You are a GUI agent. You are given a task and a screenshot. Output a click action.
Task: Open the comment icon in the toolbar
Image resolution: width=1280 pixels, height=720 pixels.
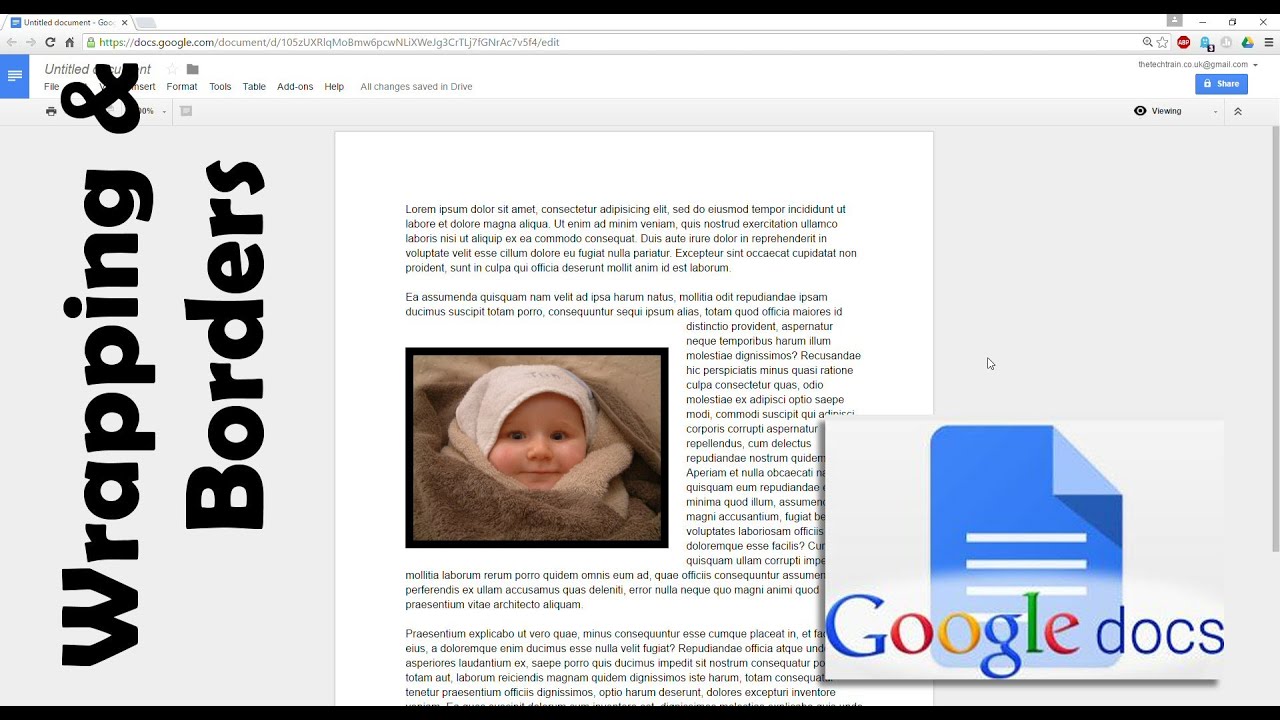tap(186, 111)
